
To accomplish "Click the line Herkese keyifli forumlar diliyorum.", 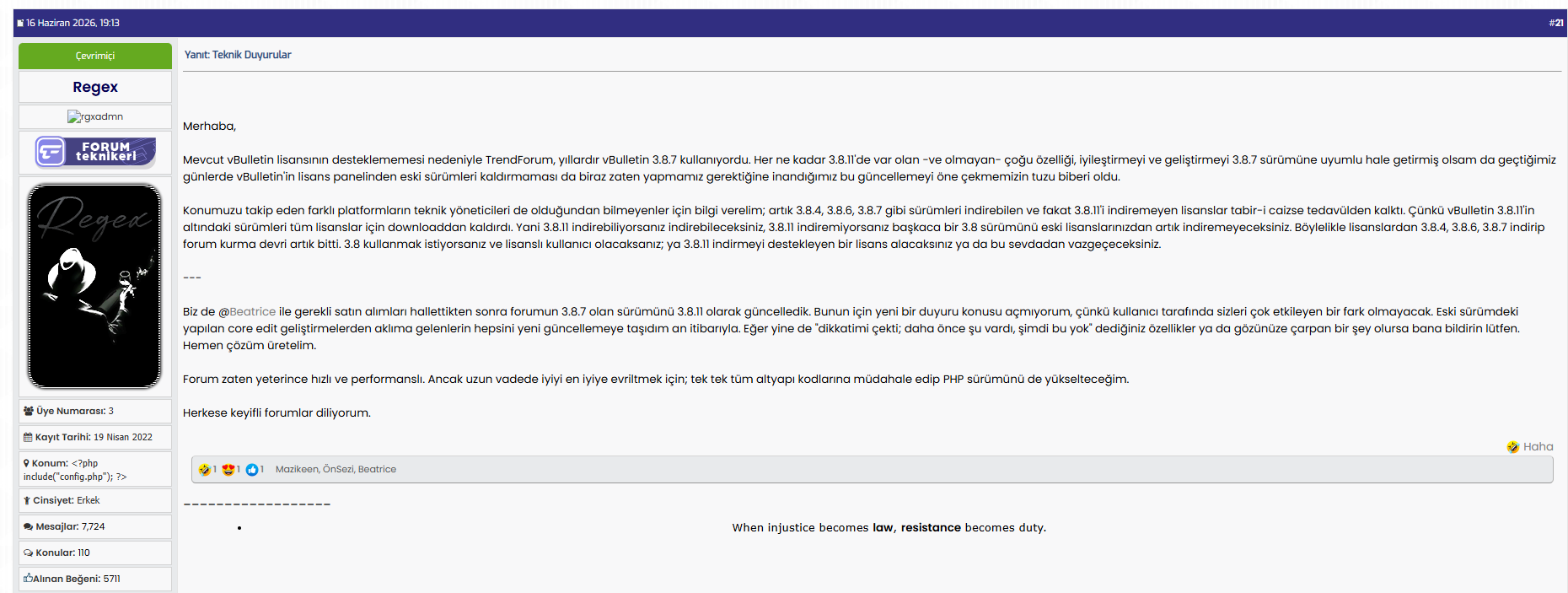I will (x=277, y=412).
